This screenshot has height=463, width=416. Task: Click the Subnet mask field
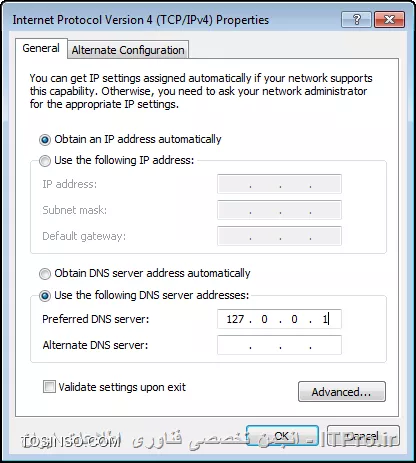click(x=279, y=210)
